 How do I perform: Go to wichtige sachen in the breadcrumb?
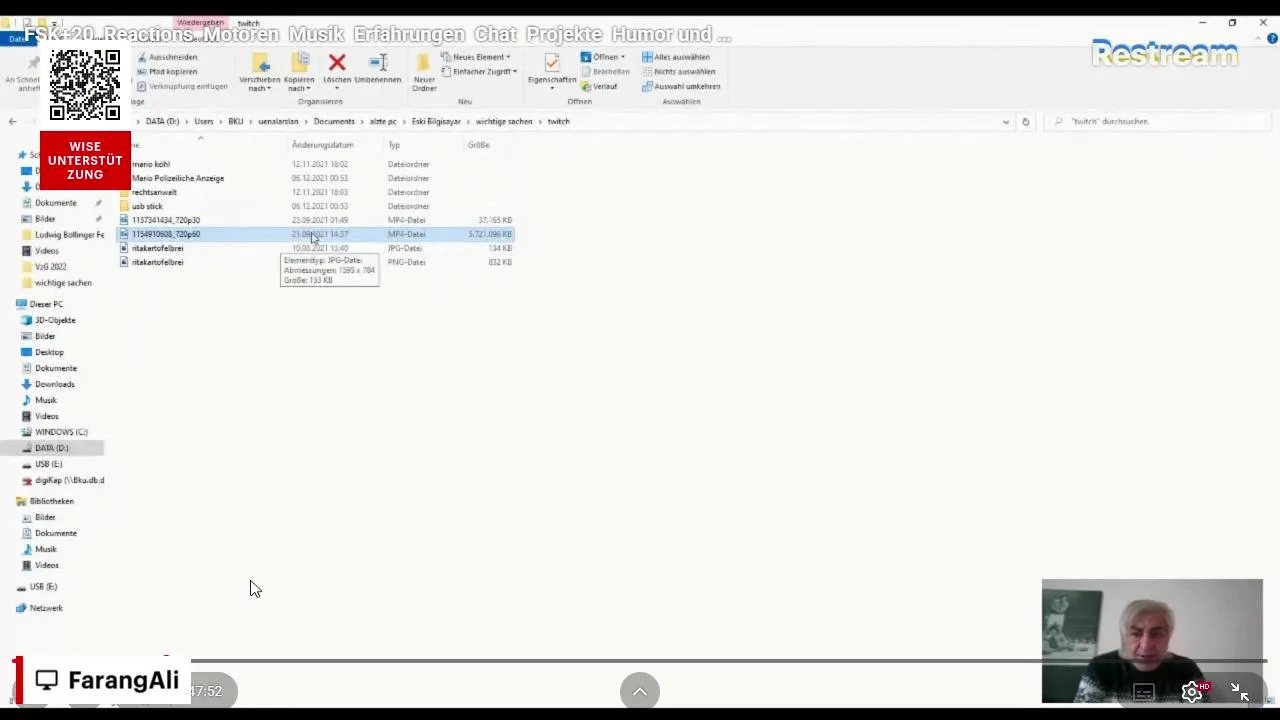[x=504, y=121]
